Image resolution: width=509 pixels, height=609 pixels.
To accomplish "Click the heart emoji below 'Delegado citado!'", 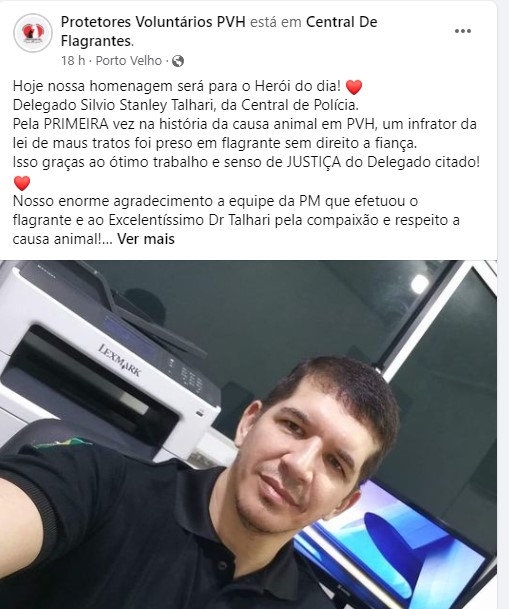I will click(x=21, y=183).
